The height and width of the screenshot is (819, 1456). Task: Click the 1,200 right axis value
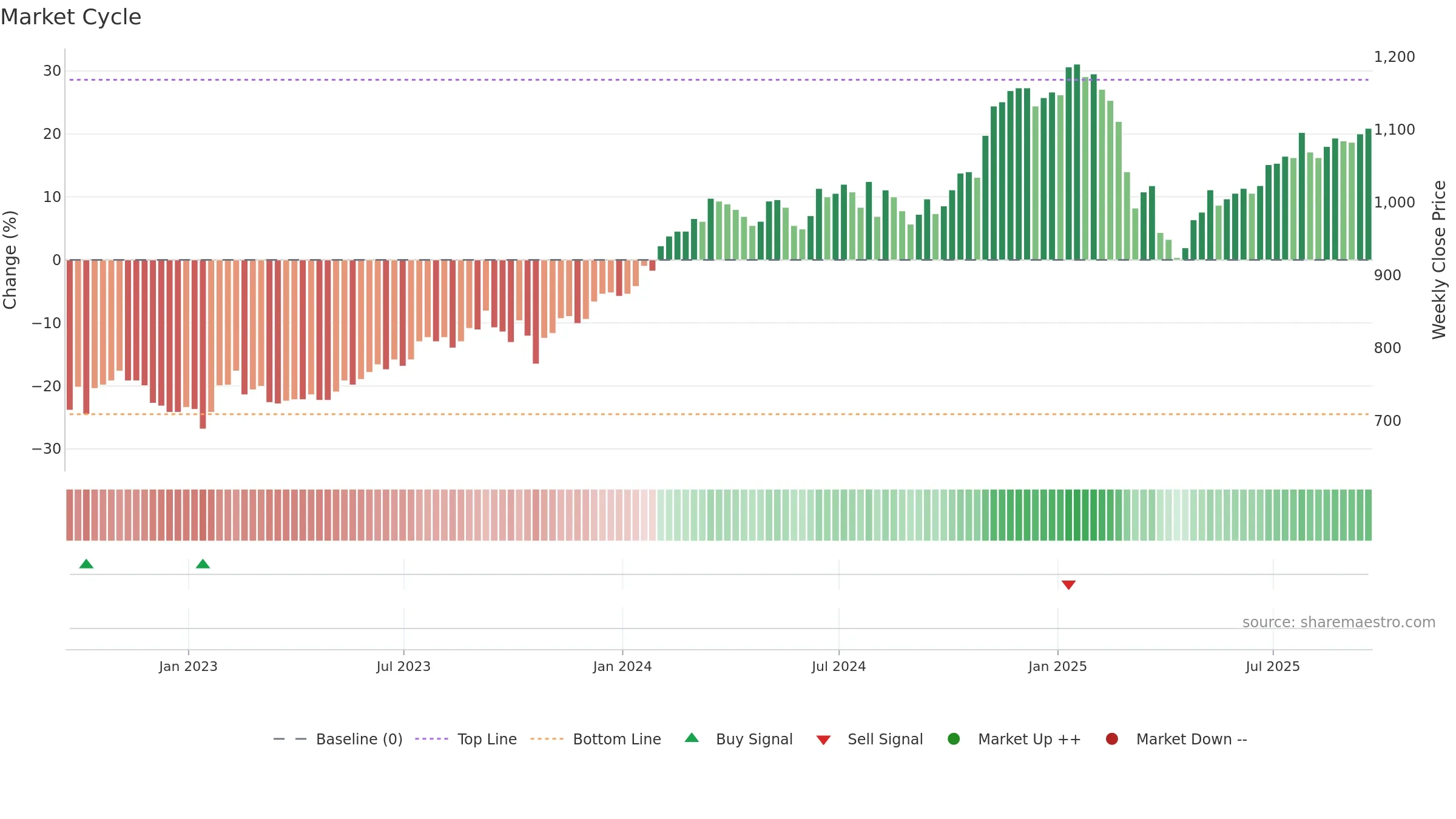point(1394,57)
